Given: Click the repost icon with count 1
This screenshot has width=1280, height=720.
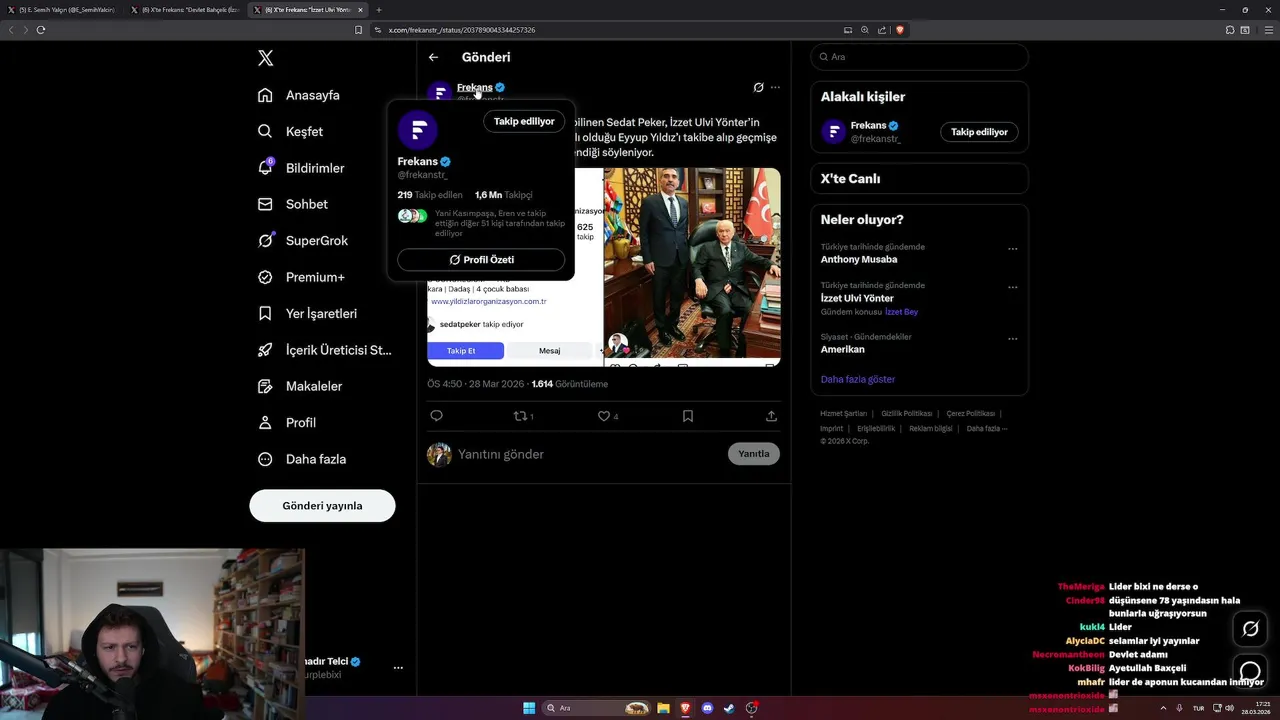Looking at the screenshot, I should pyautogui.click(x=523, y=416).
